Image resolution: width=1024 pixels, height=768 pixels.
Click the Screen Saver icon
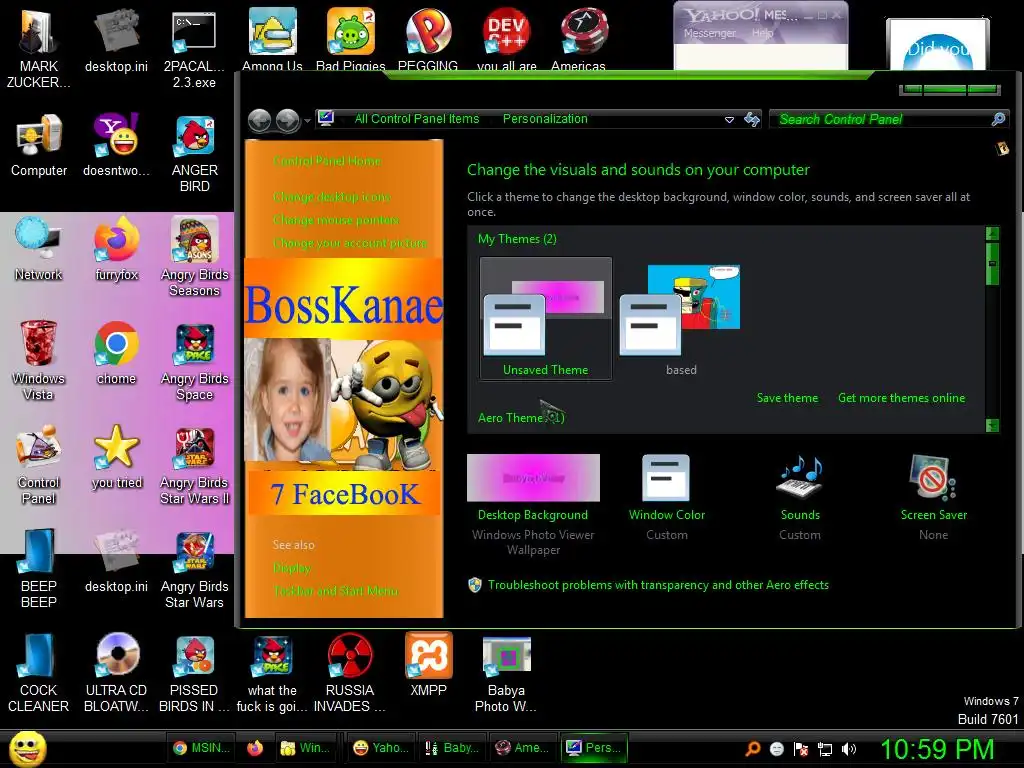[x=933, y=477]
